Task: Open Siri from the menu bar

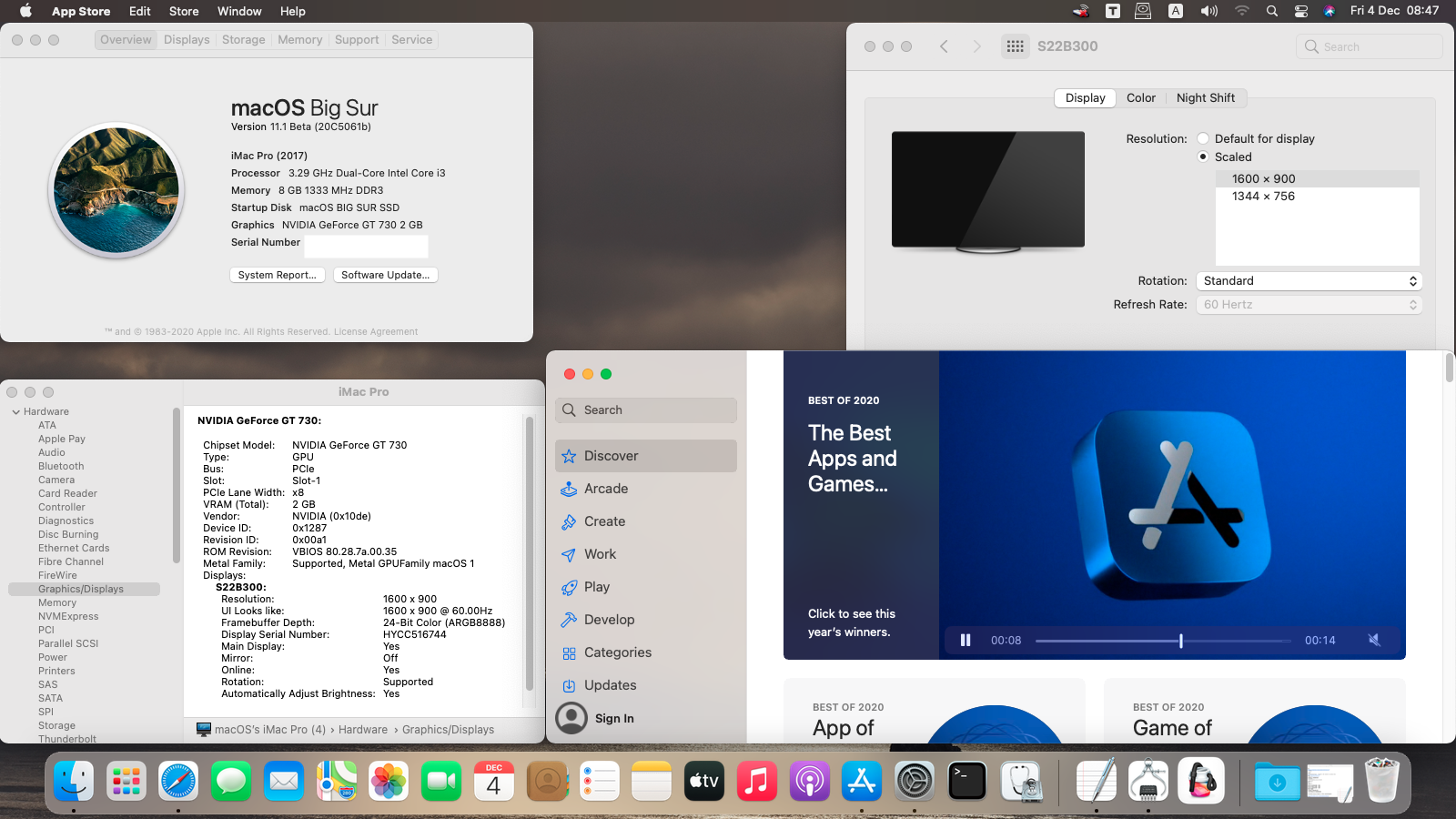Action: pos(1330,11)
